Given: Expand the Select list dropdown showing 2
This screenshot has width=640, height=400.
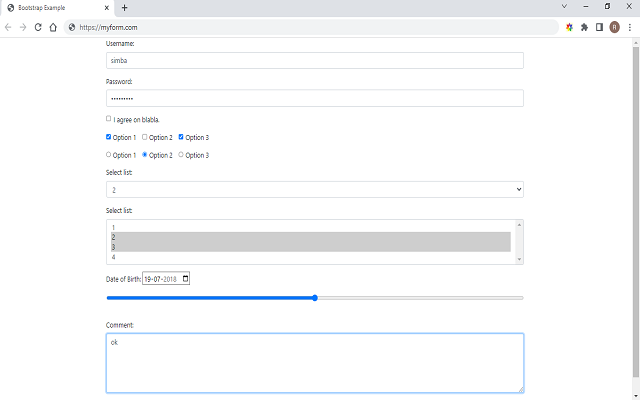Looking at the screenshot, I should tap(314, 189).
